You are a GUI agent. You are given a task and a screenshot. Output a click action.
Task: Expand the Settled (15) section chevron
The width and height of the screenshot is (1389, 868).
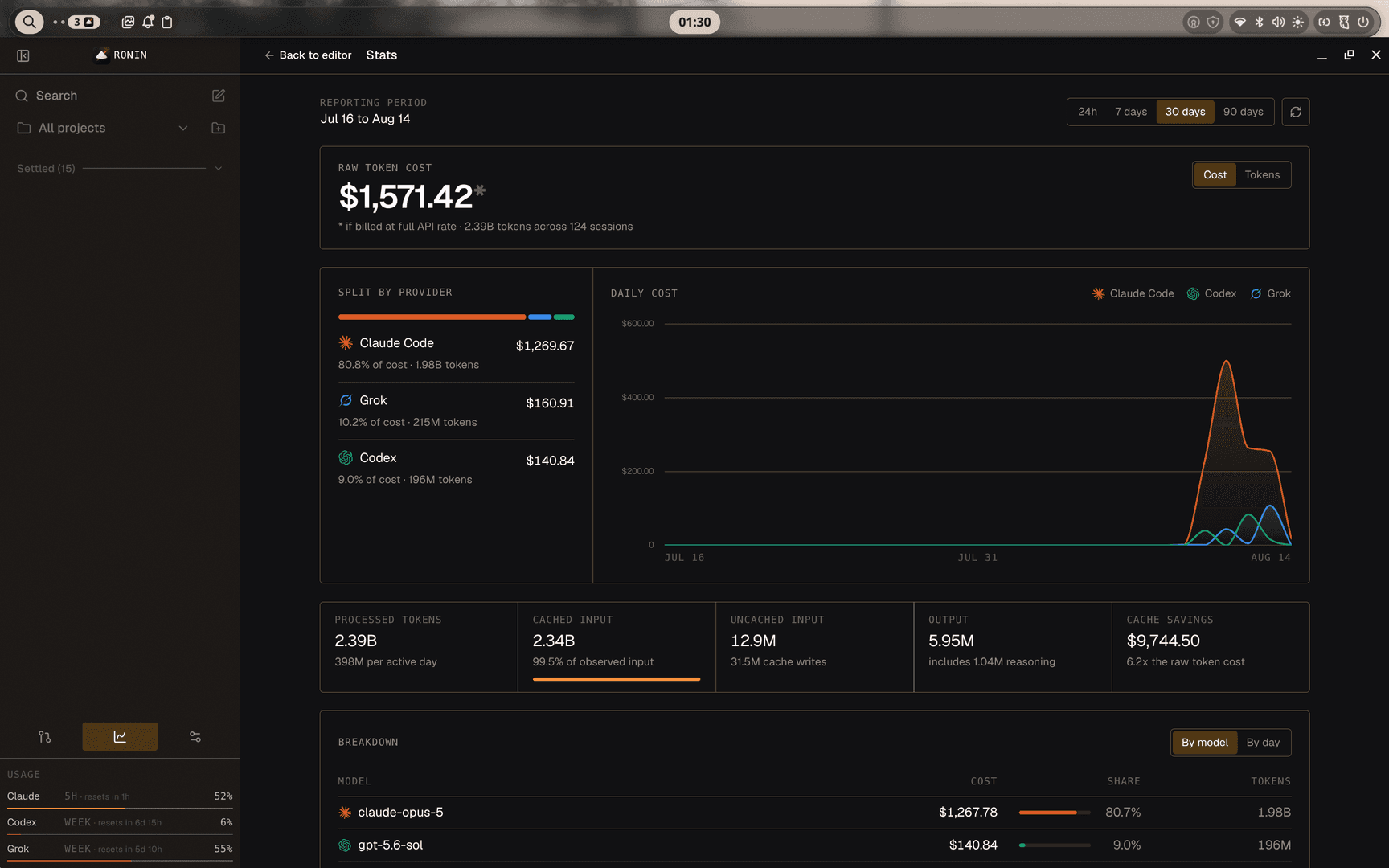pos(218,169)
